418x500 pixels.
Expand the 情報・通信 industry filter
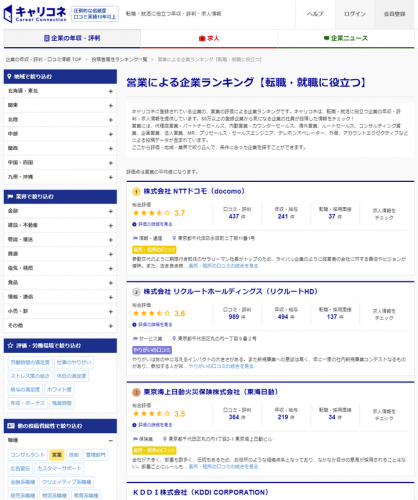[x=60, y=297]
